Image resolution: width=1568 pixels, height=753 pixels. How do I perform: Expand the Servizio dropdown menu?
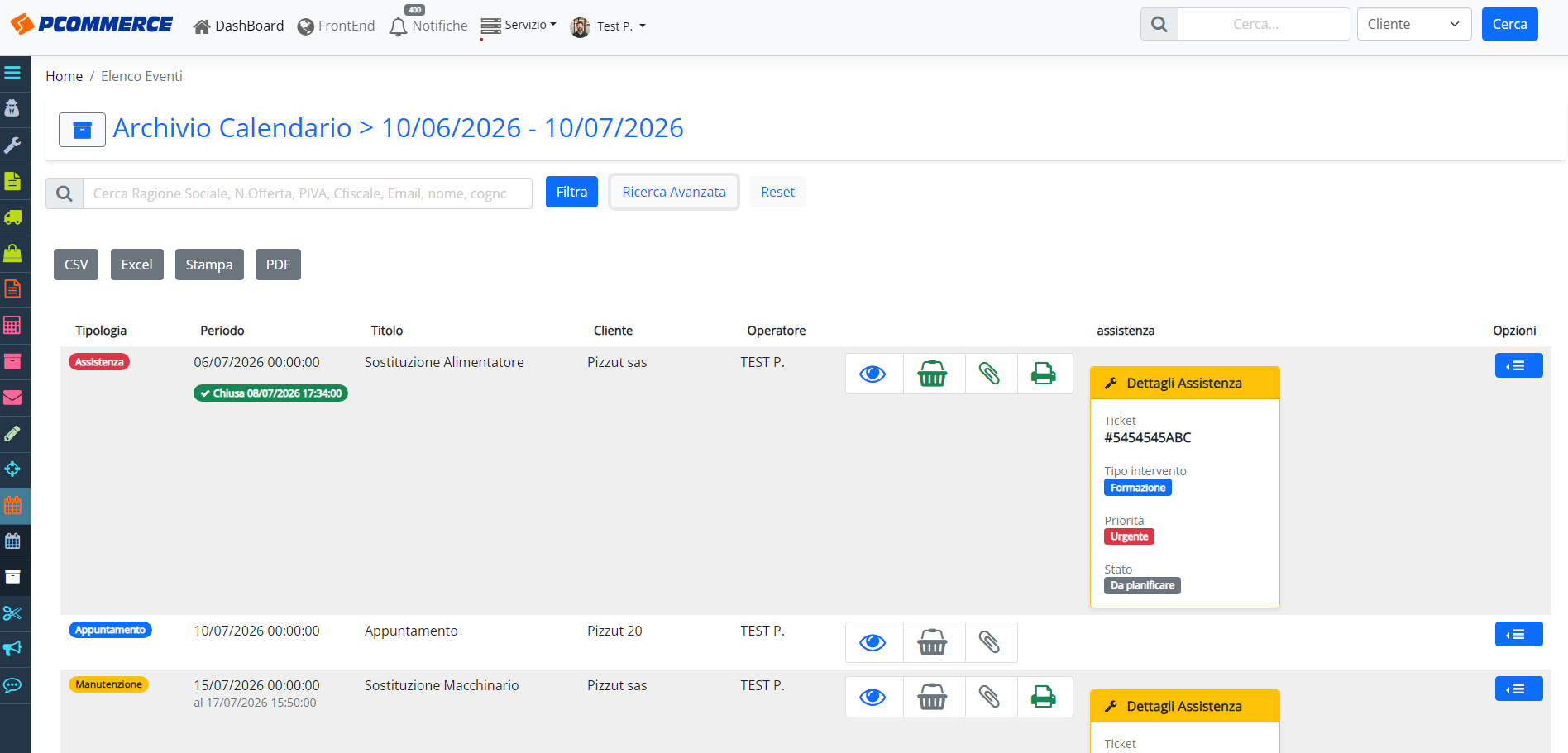[519, 26]
